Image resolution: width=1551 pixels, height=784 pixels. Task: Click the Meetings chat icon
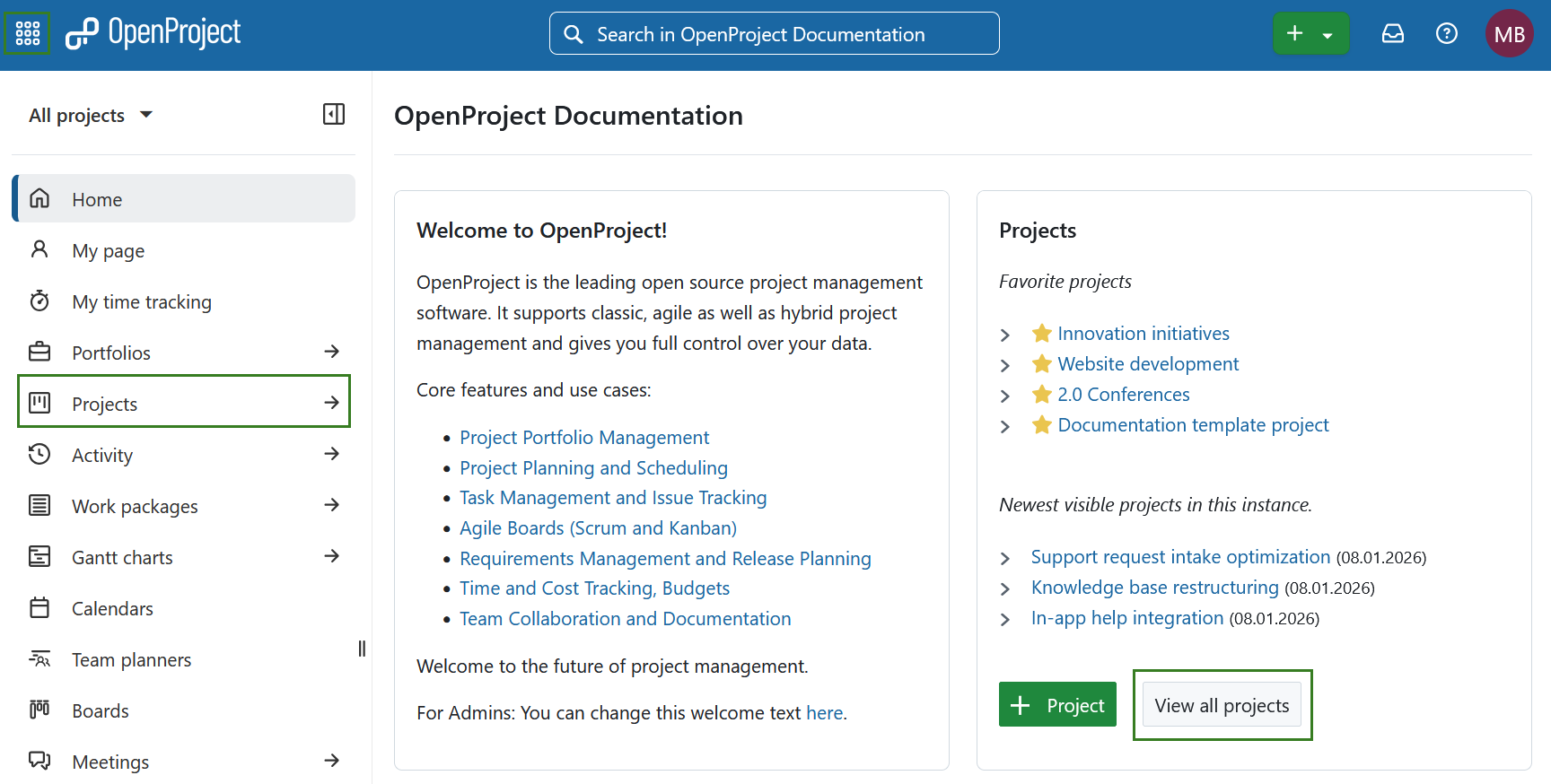(x=39, y=761)
